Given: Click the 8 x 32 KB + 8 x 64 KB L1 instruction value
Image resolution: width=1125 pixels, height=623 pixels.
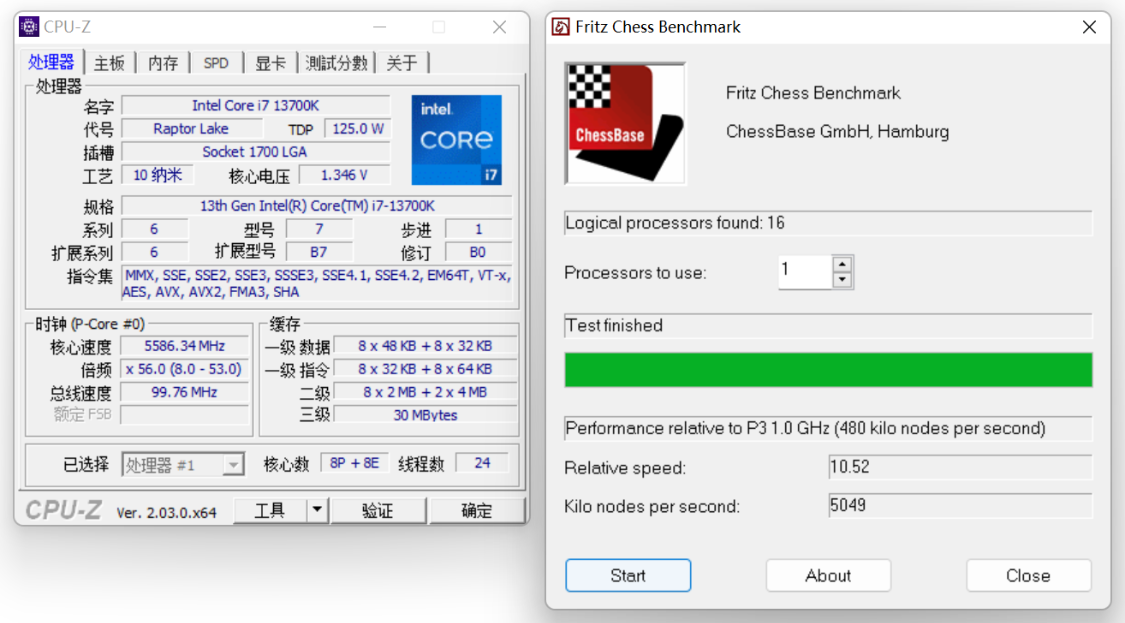Looking at the screenshot, I should pos(425,369).
